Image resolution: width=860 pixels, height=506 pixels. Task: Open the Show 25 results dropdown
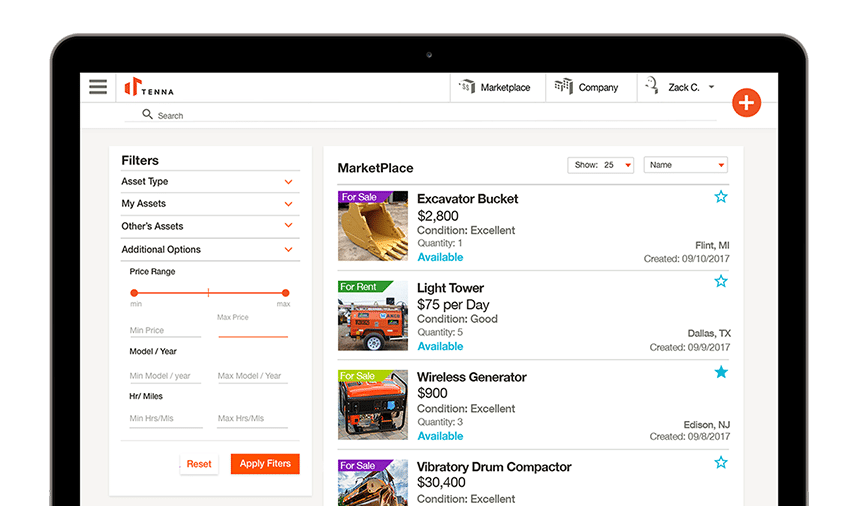[x=601, y=165]
